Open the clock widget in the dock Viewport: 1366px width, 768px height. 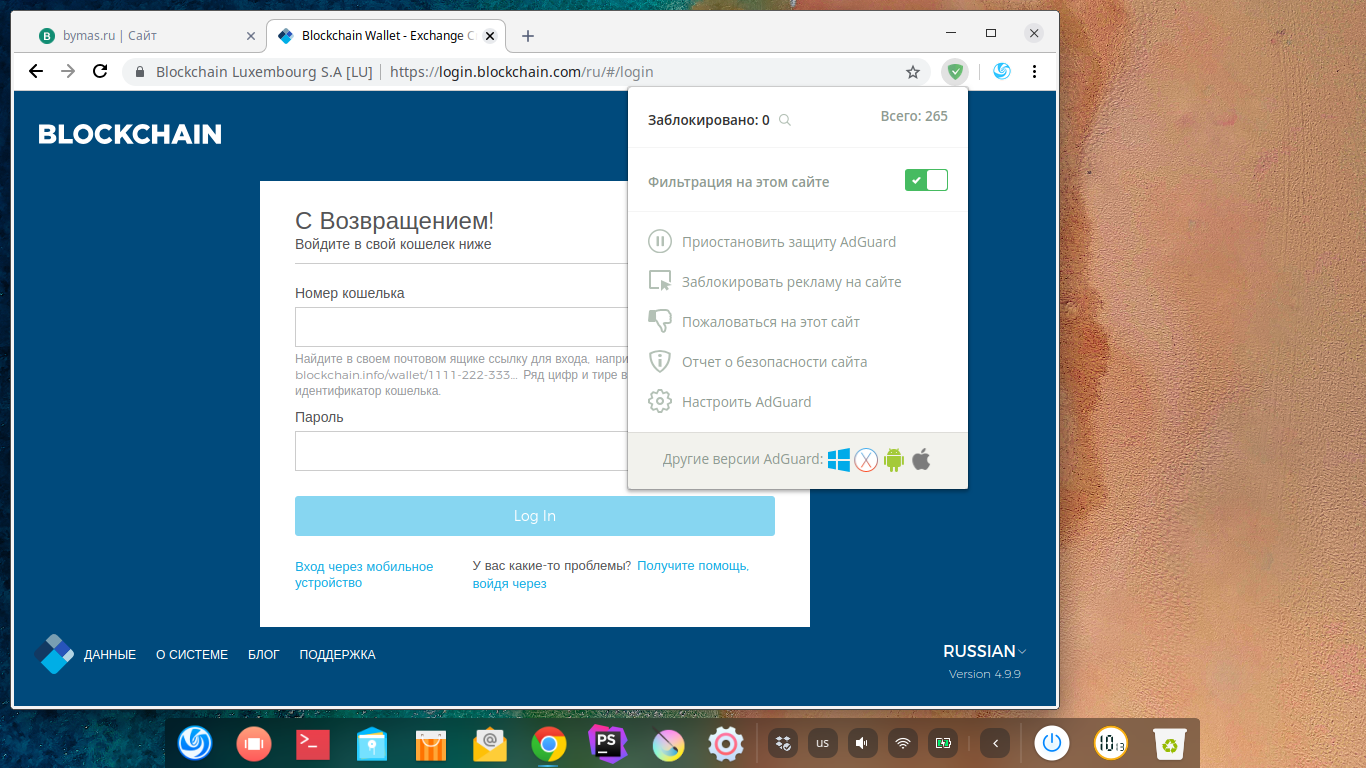[x=1110, y=743]
